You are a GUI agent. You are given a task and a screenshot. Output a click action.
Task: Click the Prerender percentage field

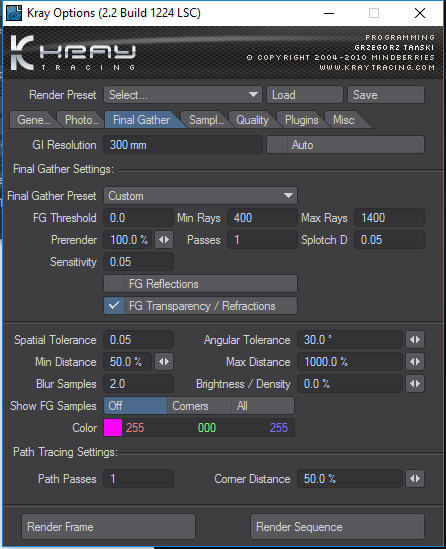tap(127, 240)
